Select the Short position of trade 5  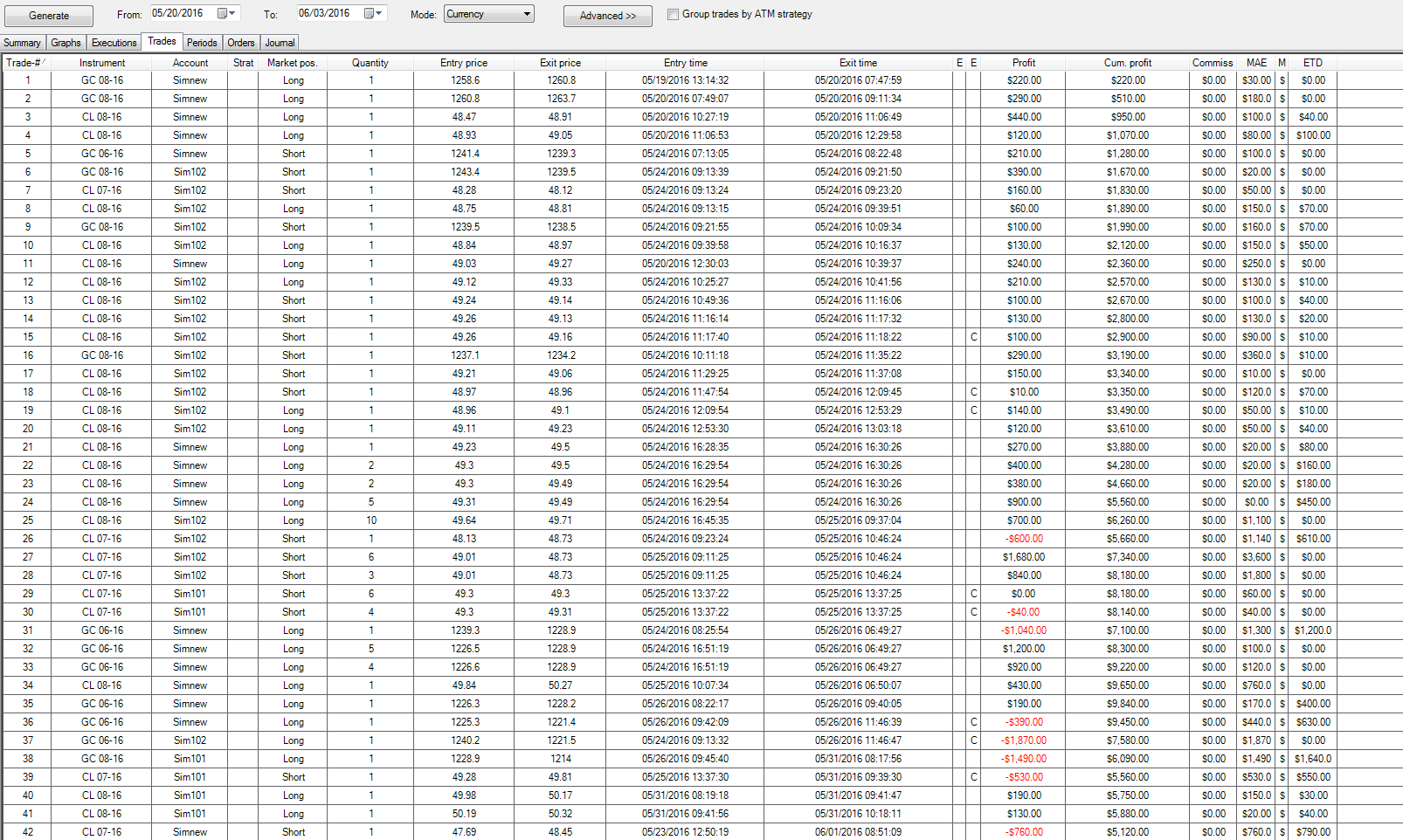click(x=294, y=154)
